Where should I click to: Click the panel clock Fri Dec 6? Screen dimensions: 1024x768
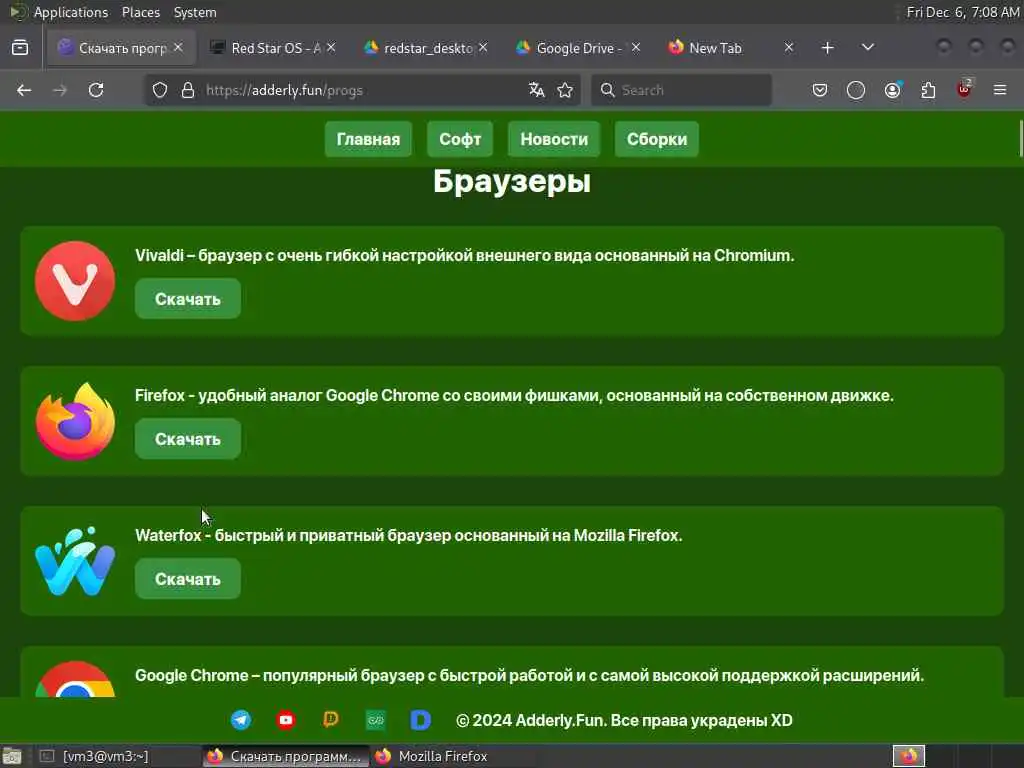tap(963, 12)
